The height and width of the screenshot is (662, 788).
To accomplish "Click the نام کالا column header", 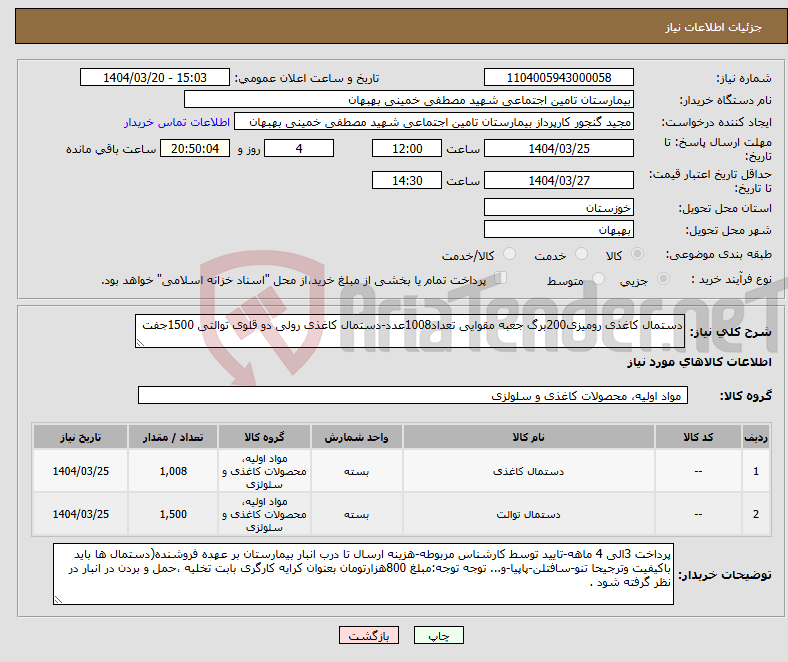I will pos(529,437).
